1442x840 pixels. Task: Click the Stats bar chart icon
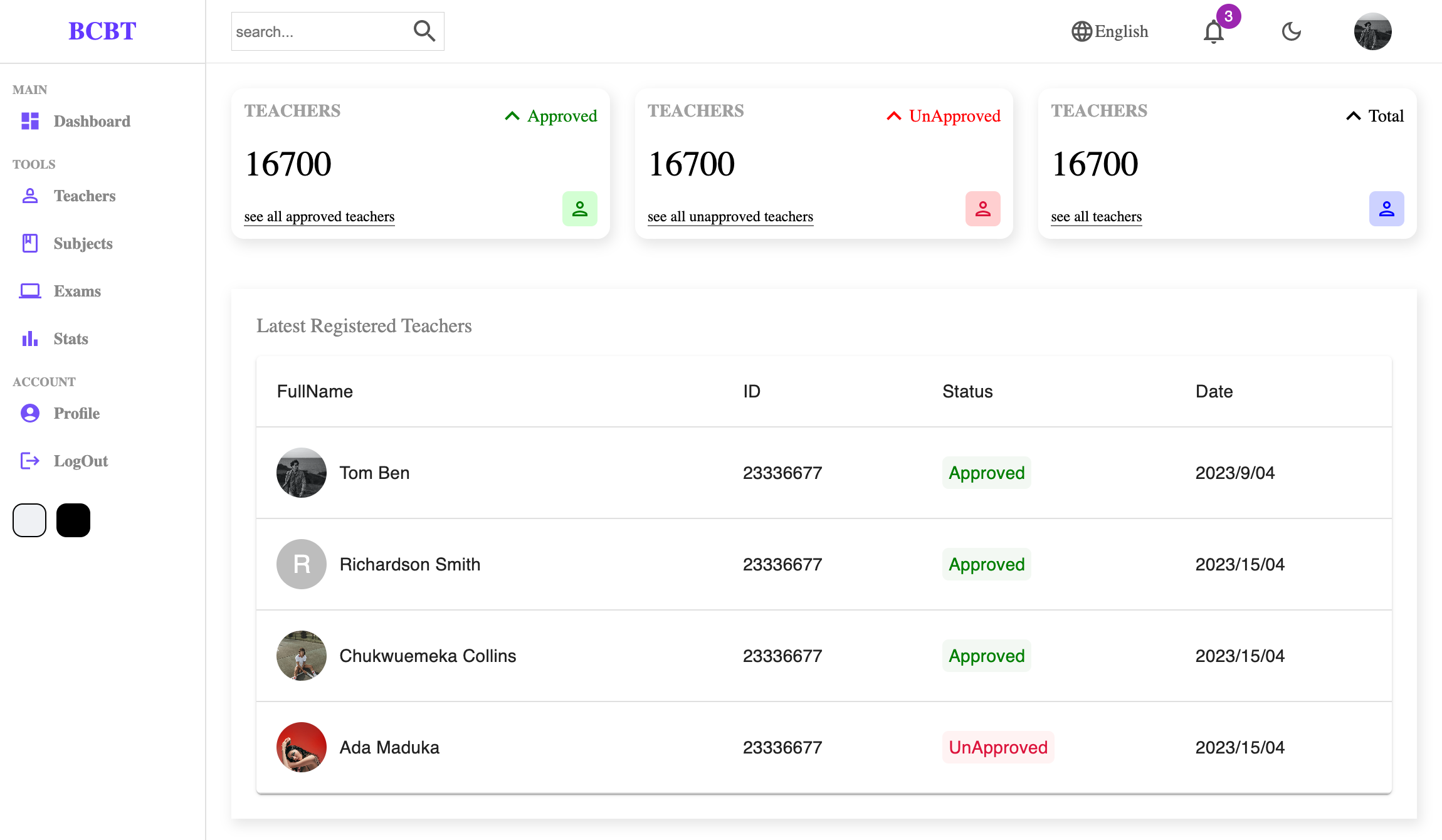pos(29,339)
